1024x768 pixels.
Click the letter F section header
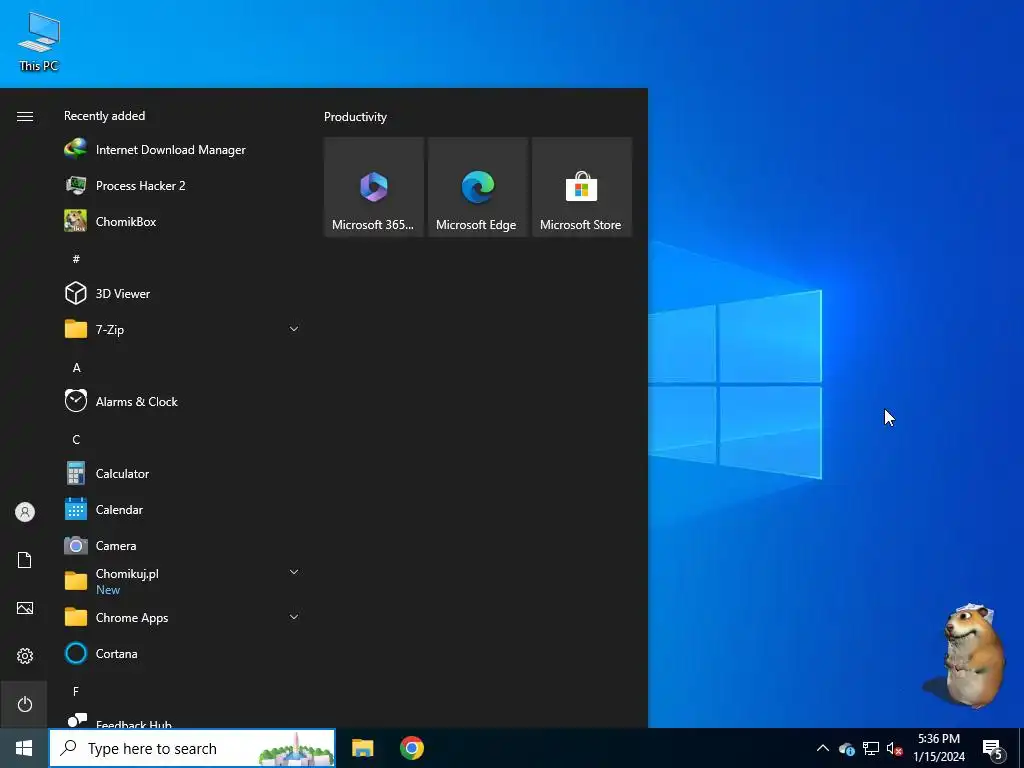[76, 691]
